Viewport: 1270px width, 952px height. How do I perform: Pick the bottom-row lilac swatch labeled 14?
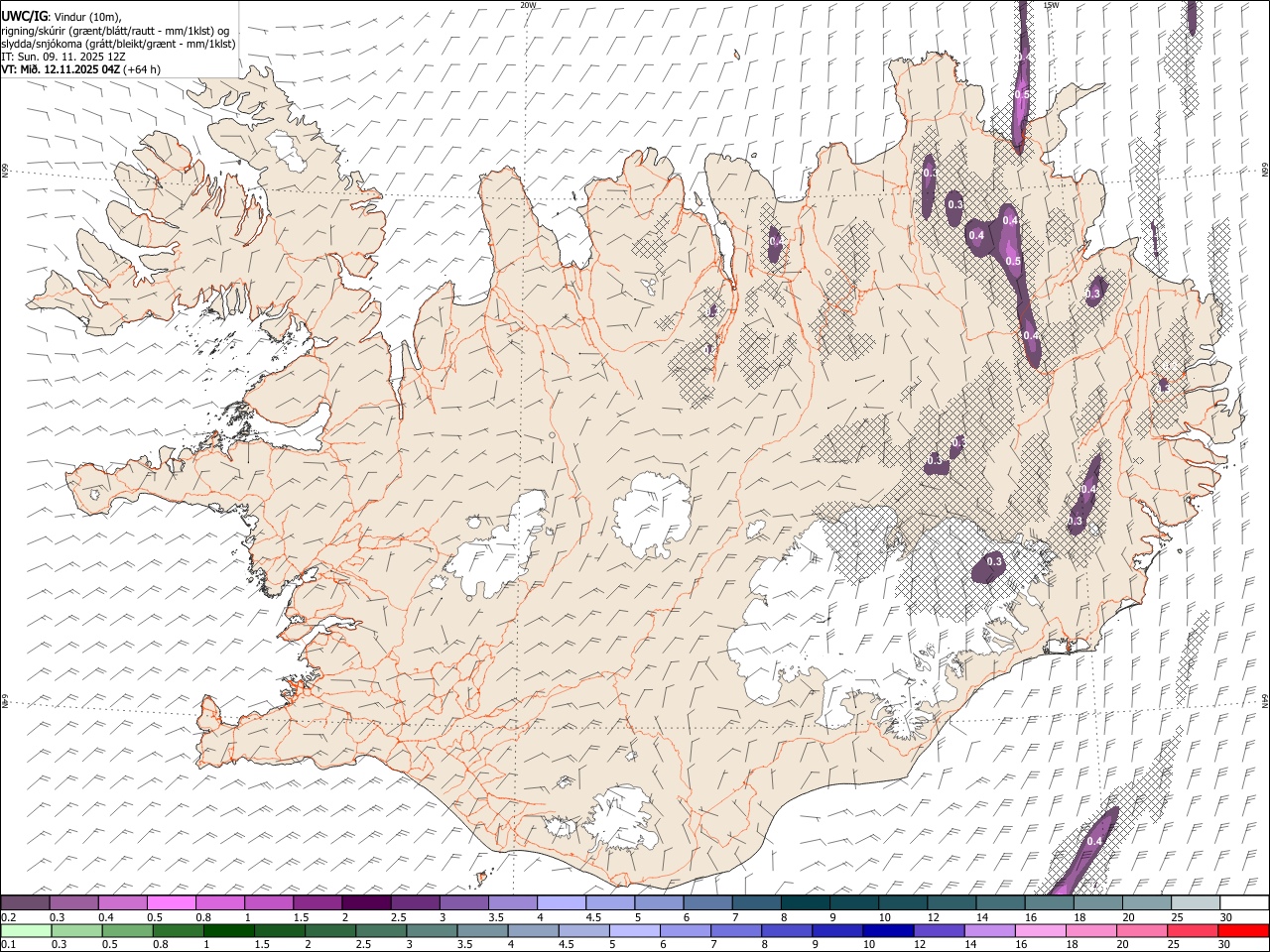(x=990, y=930)
